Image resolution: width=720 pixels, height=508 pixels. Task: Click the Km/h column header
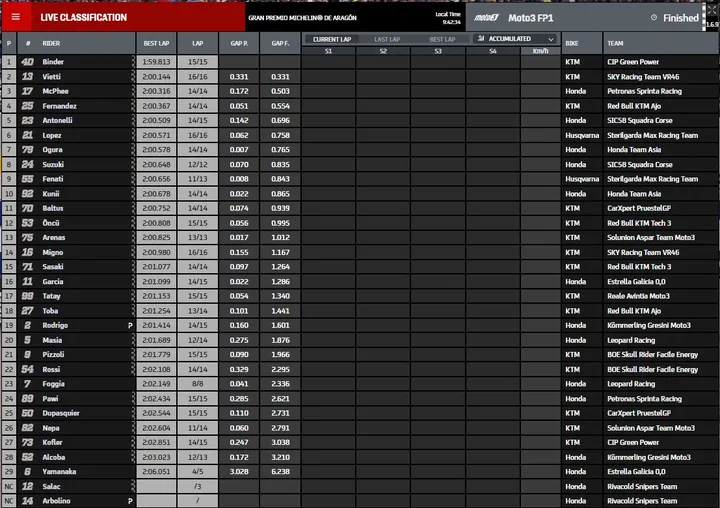click(540, 51)
